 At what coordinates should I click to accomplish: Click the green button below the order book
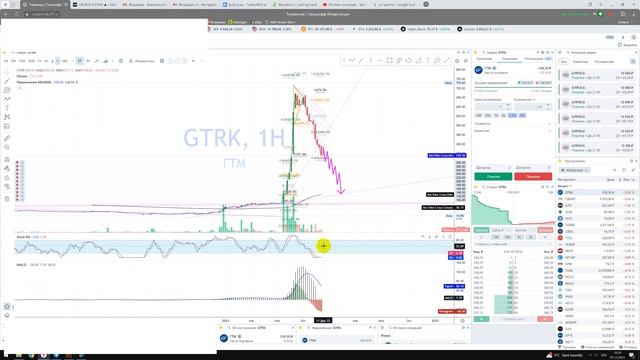click(481, 319)
